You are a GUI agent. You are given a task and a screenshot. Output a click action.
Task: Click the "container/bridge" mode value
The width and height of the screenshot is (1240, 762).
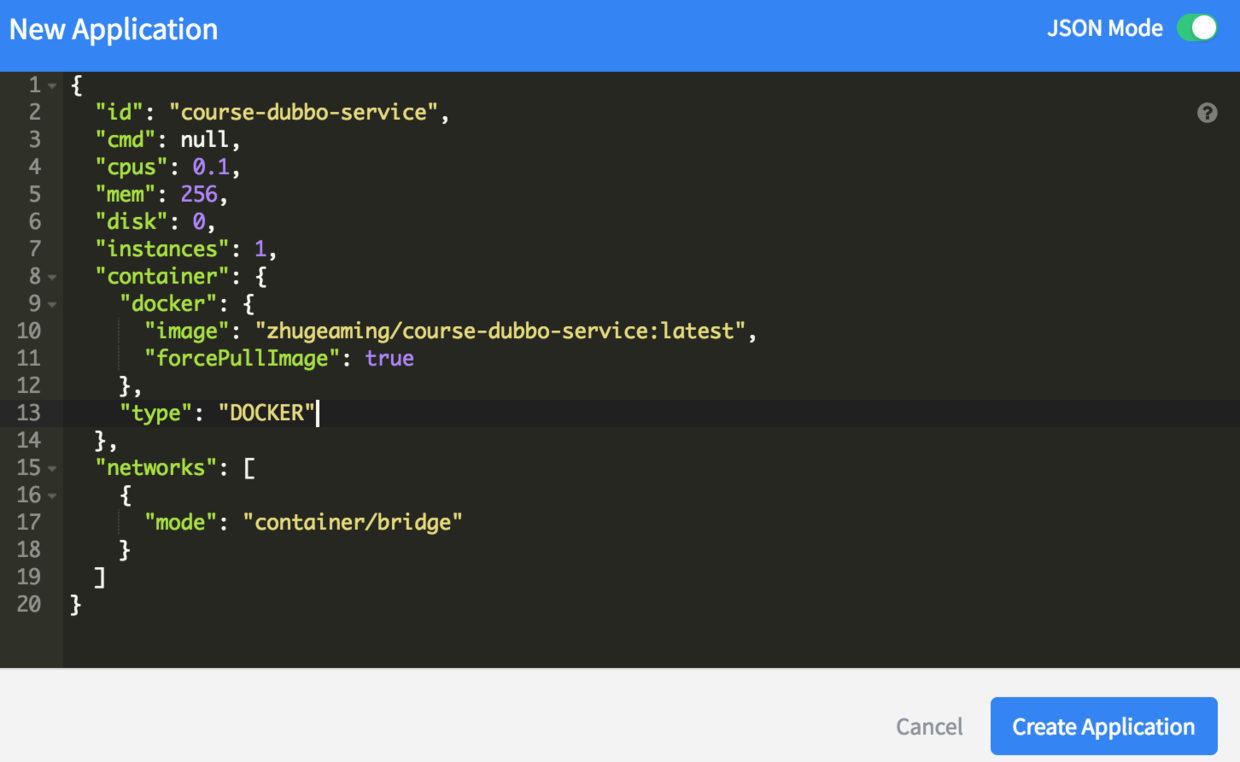353,522
